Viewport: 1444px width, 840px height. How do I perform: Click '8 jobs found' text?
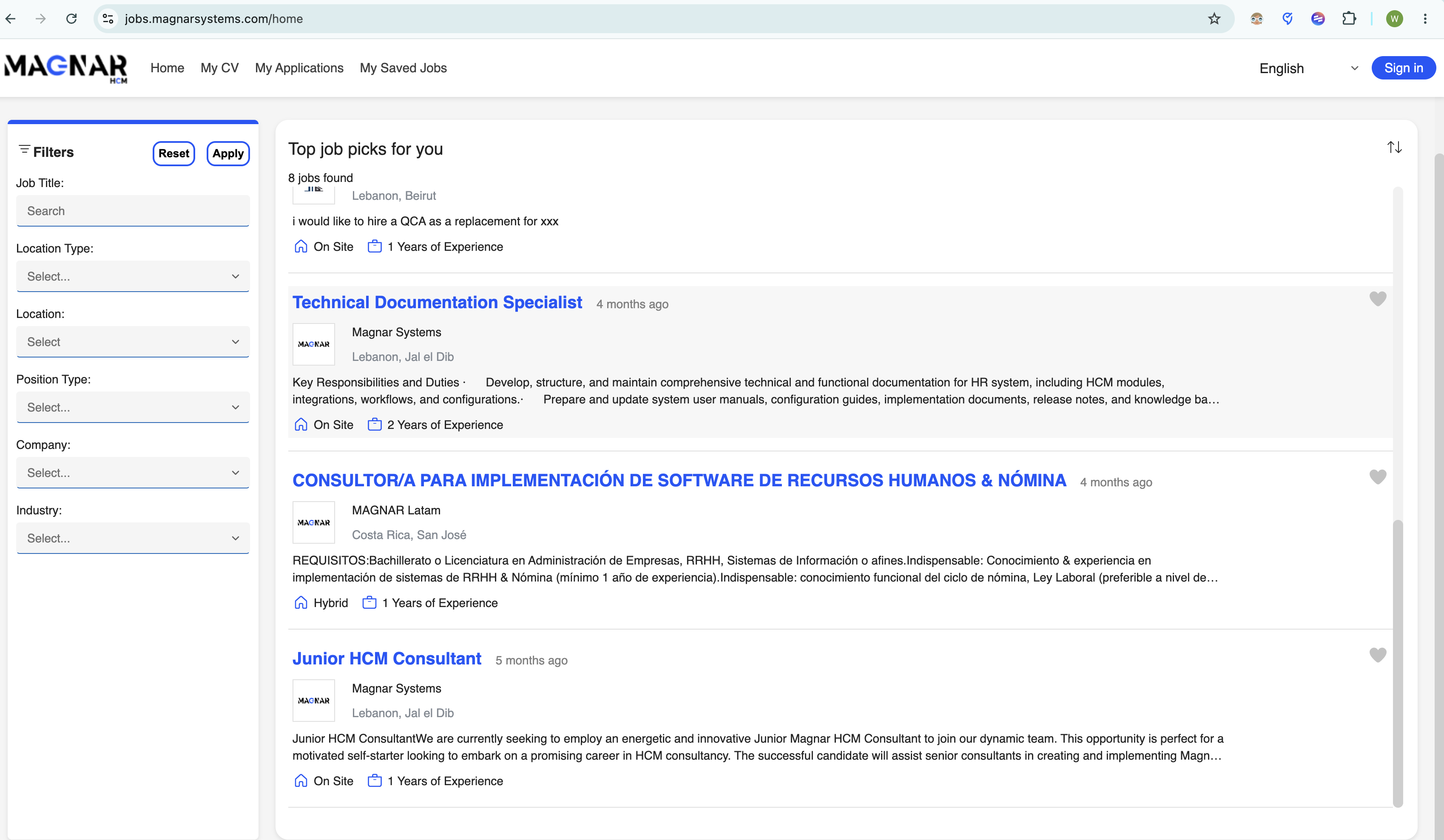tap(320, 178)
